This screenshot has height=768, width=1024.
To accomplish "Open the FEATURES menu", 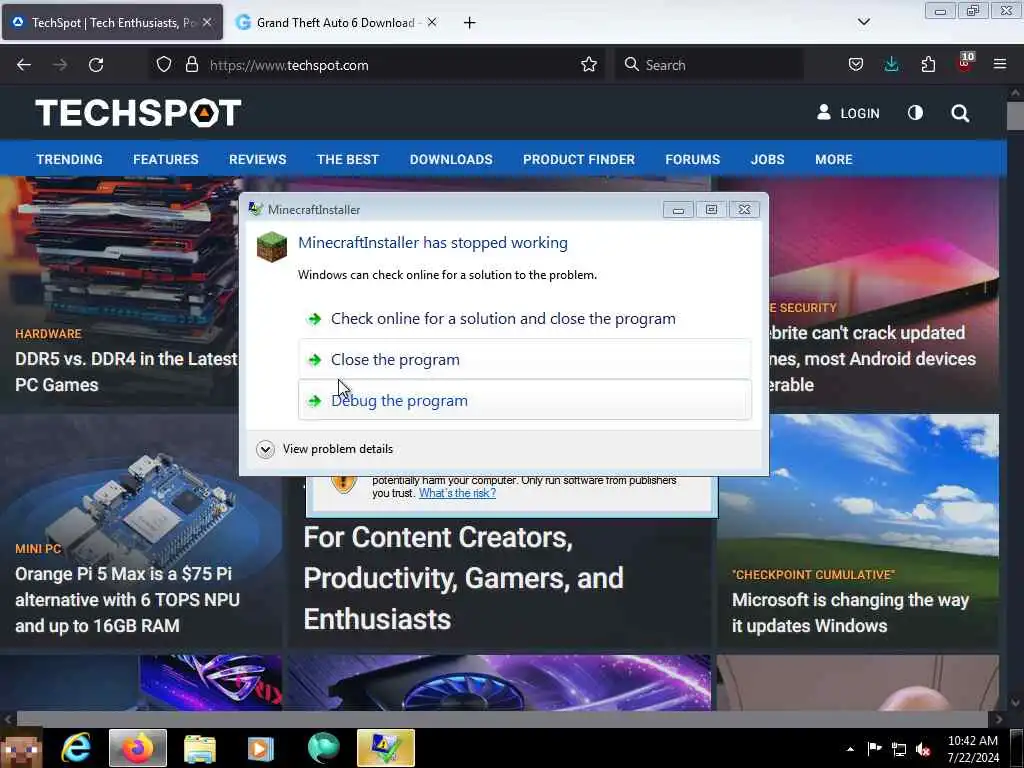I will pyautogui.click(x=166, y=159).
